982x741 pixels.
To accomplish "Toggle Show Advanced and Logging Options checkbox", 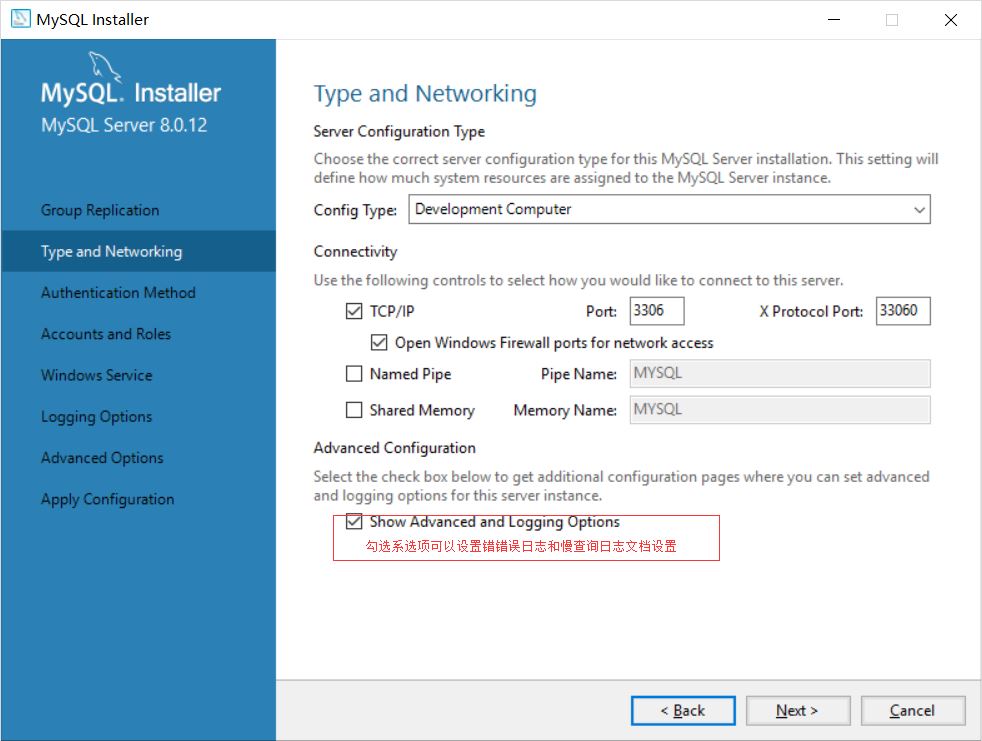I will click(354, 522).
